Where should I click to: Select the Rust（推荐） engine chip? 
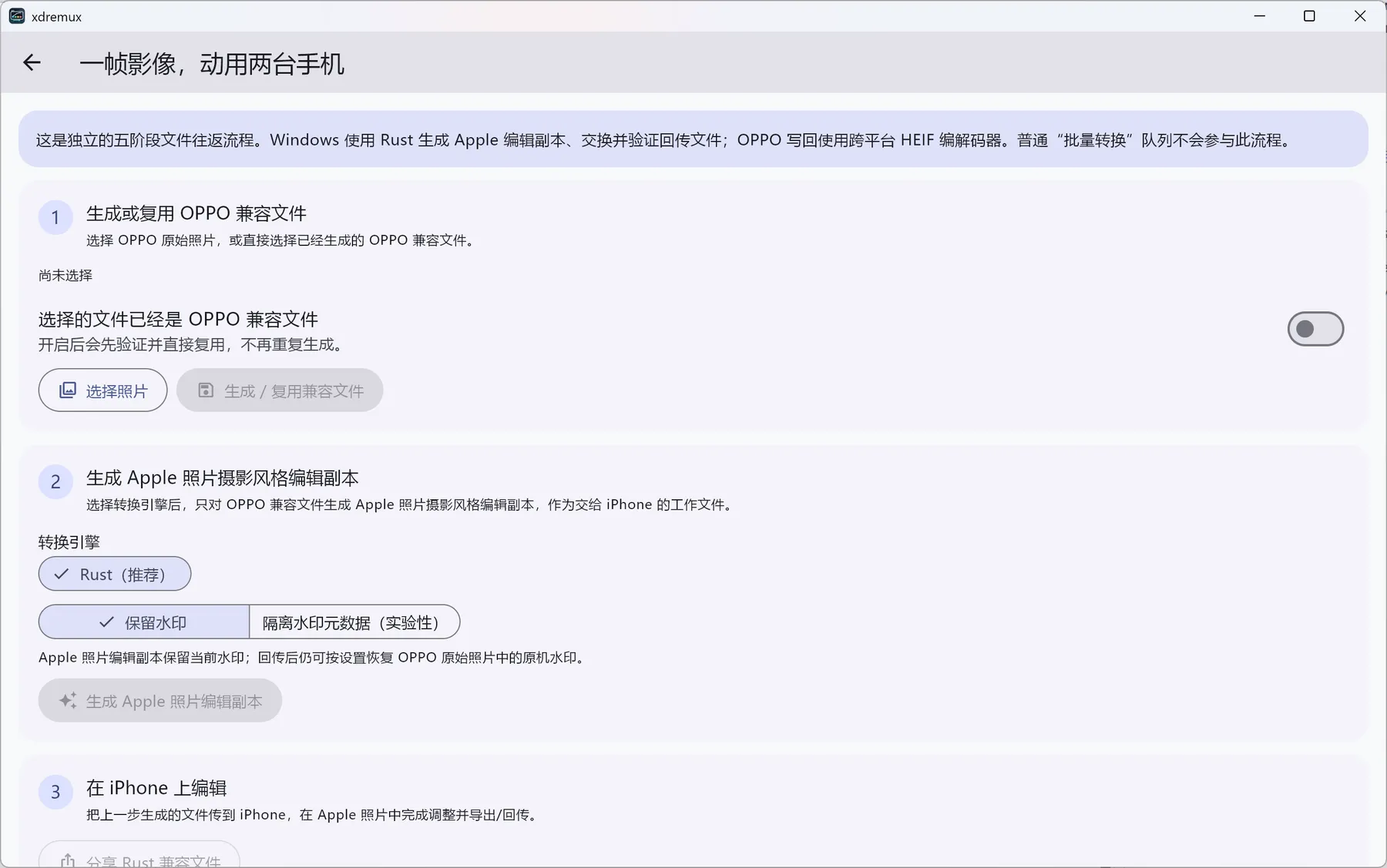[x=115, y=574]
